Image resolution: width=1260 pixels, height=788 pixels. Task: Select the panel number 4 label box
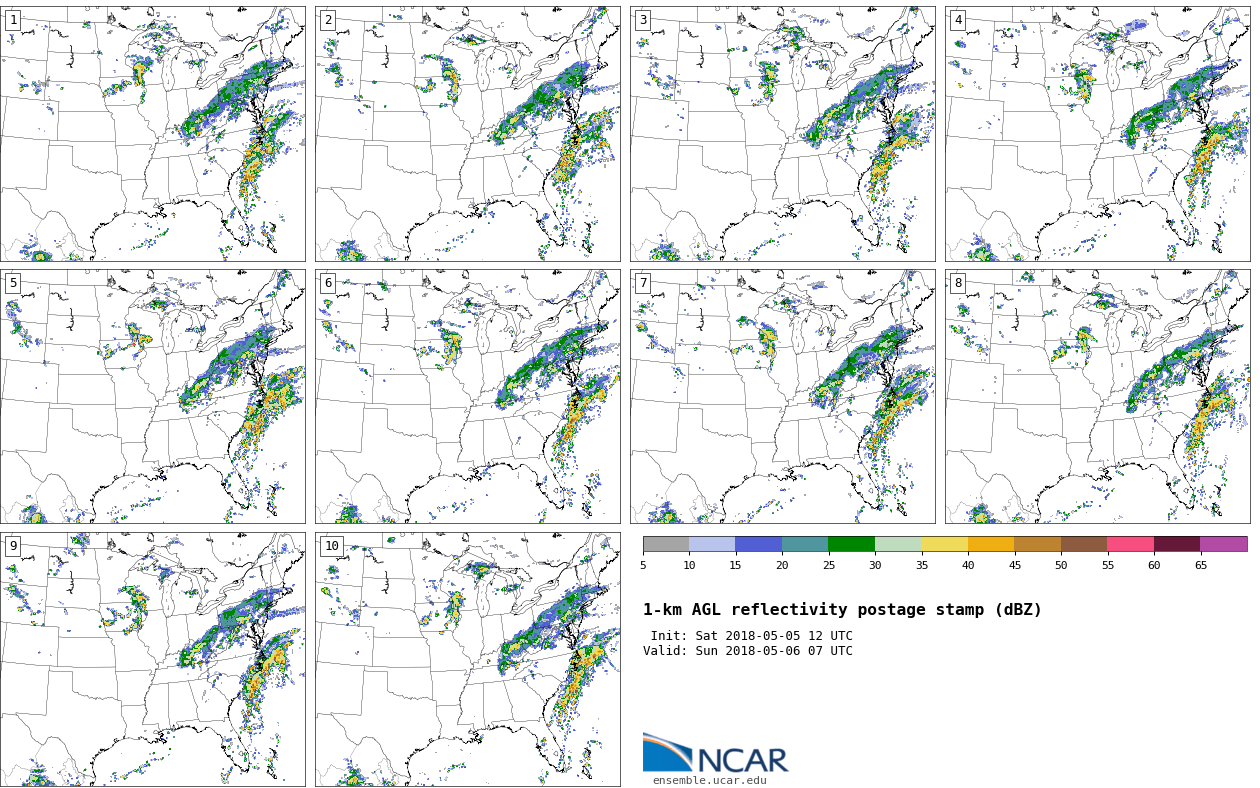[958, 20]
